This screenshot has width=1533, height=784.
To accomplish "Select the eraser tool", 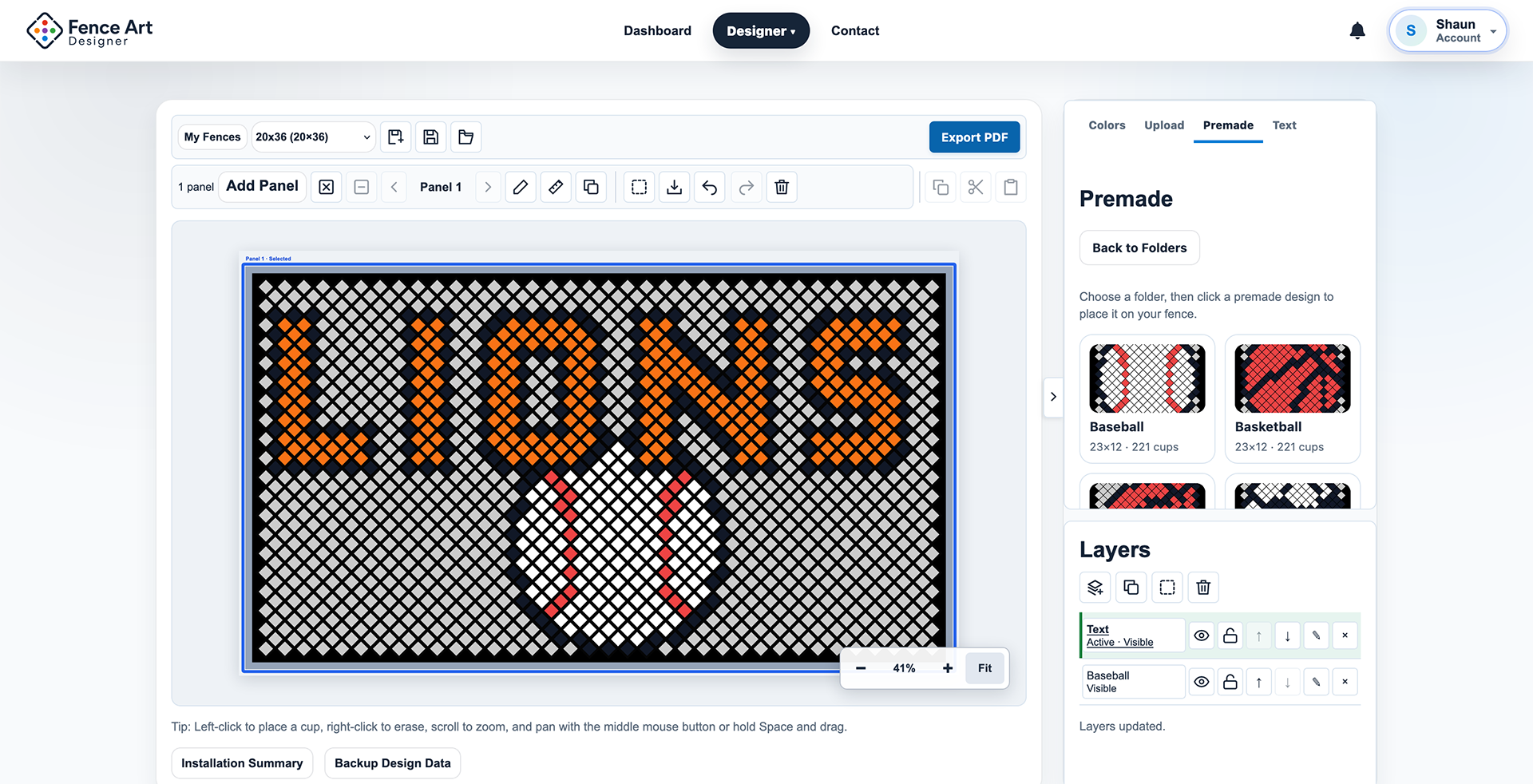I will pyautogui.click(x=556, y=187).
